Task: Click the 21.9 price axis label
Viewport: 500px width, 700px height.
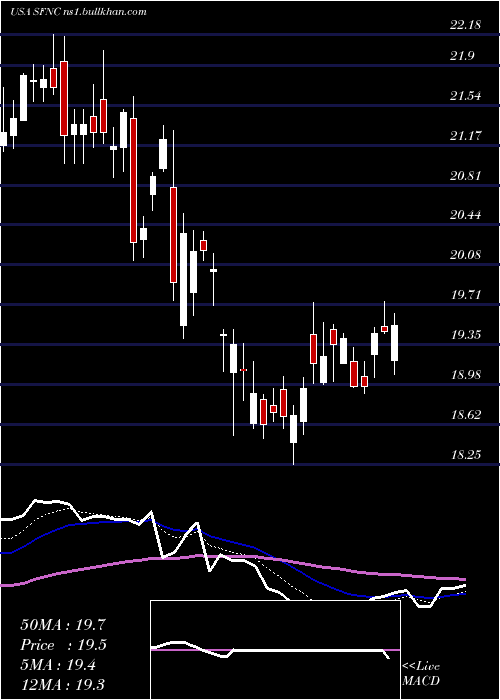Action: tap(462, 56)
